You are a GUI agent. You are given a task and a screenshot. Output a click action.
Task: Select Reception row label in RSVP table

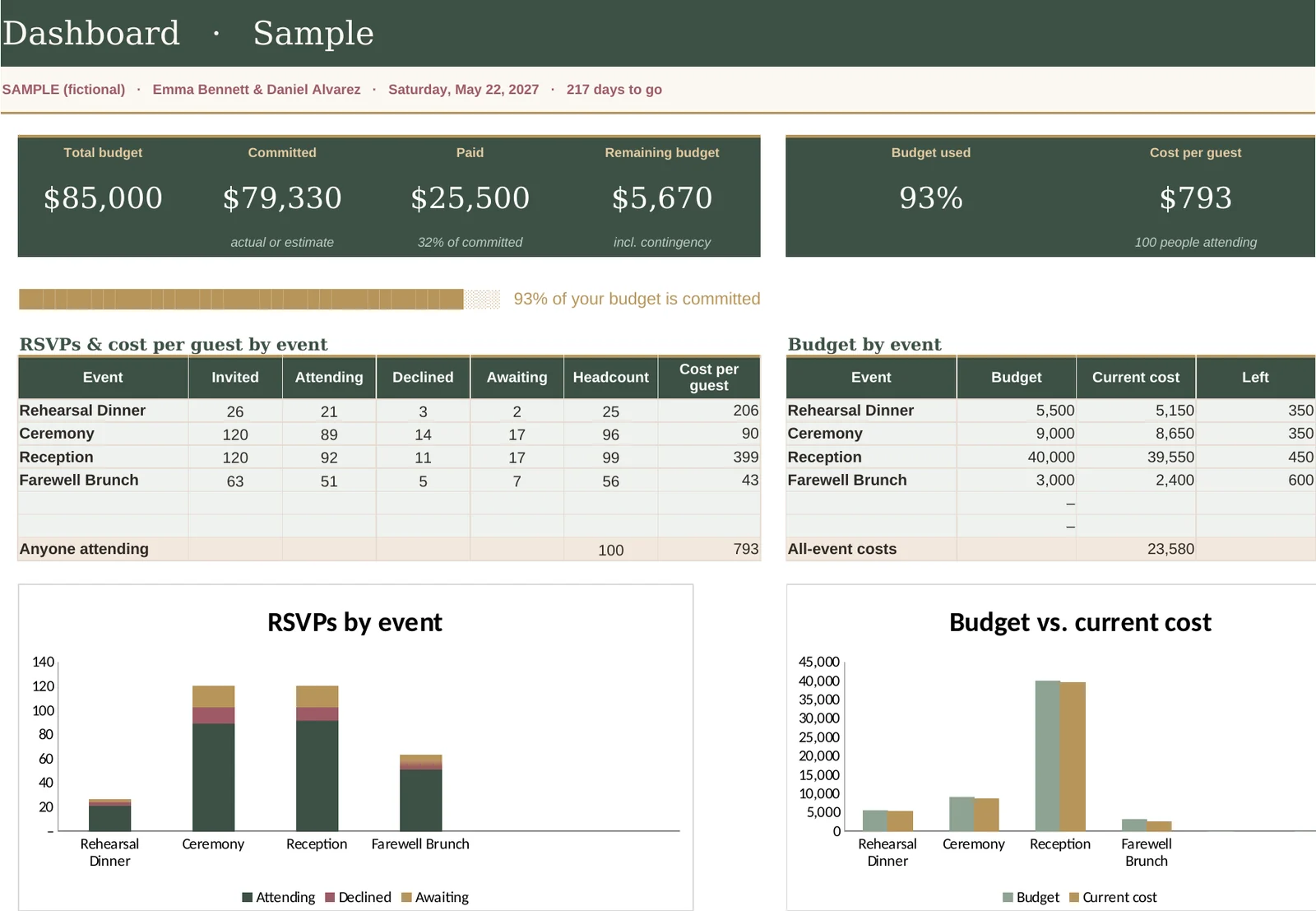pyautogui.click(x=56, y=457)
